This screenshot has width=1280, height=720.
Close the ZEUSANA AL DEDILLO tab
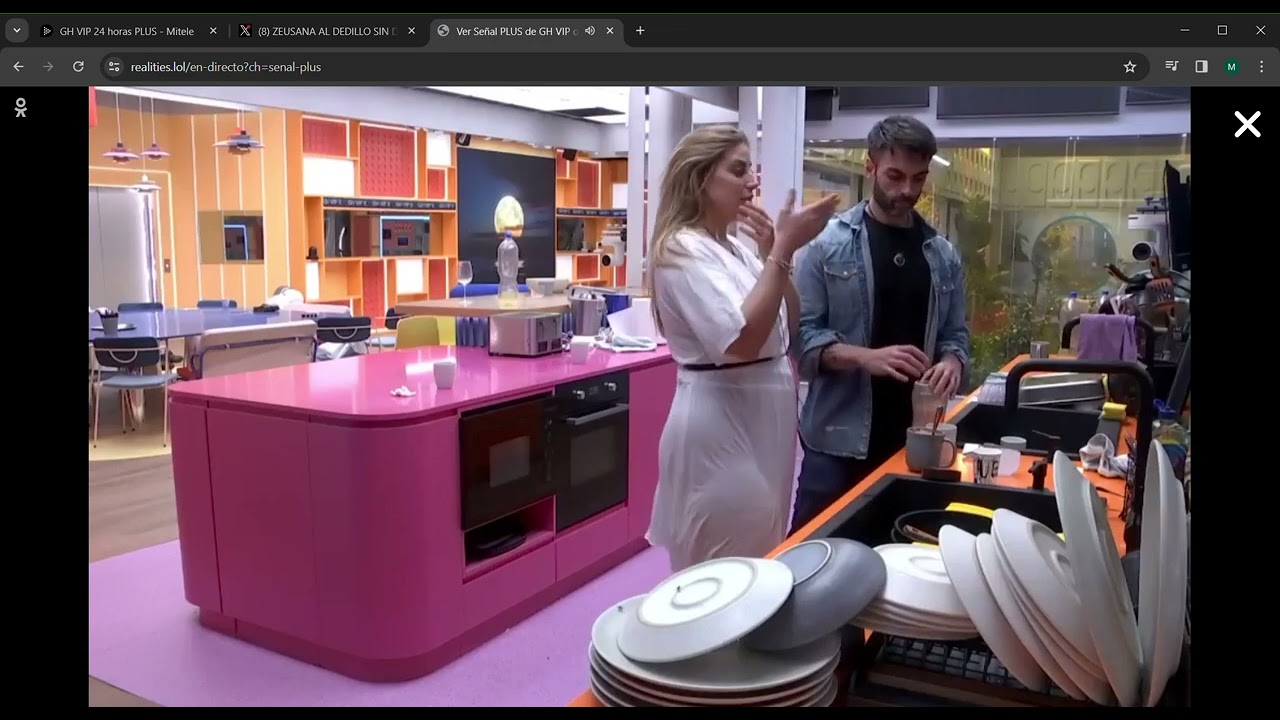(x=411, y=31)
